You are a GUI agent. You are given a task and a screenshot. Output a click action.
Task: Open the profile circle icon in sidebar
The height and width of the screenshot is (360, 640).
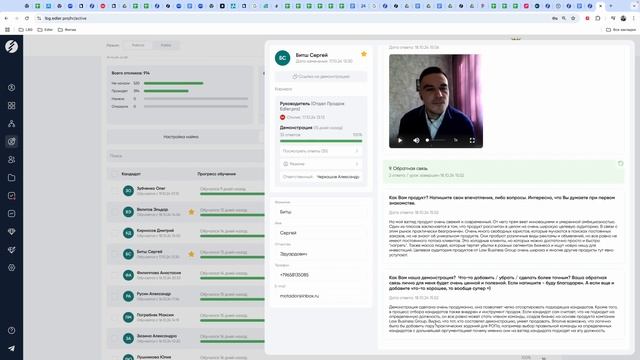point(11,88)
